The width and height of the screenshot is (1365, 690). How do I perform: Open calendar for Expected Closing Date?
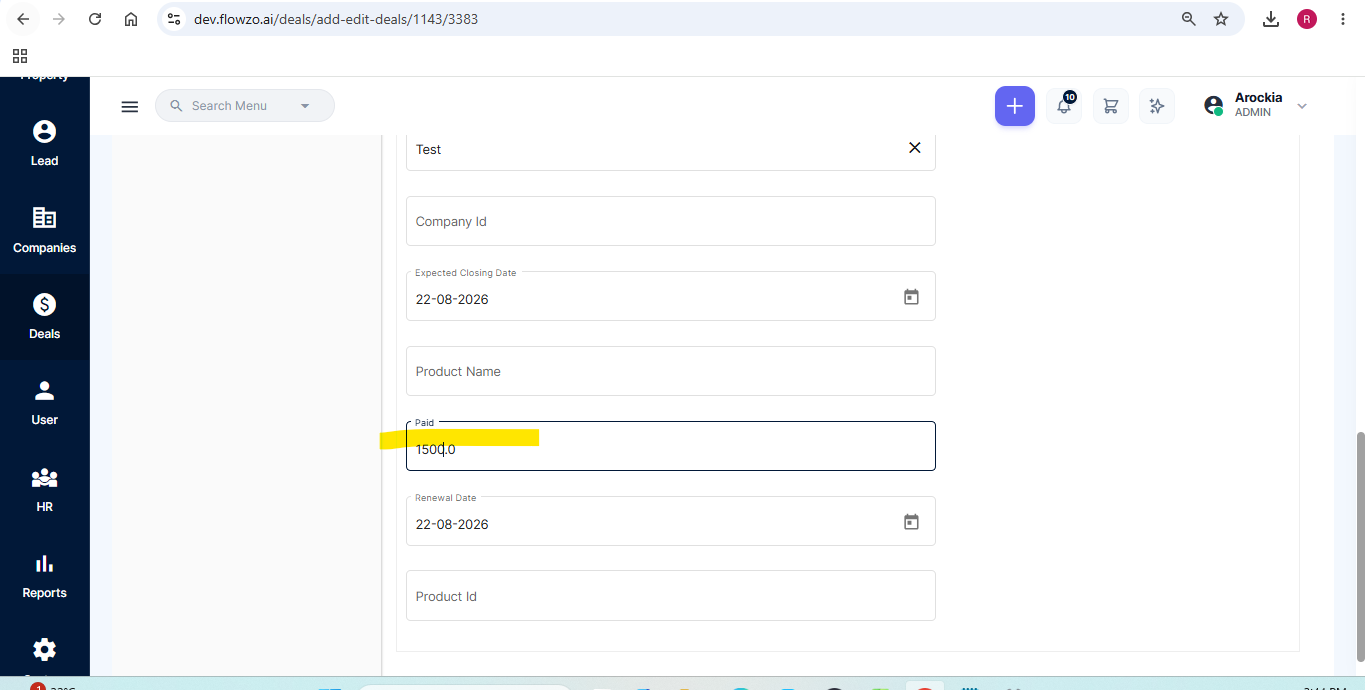911,297
